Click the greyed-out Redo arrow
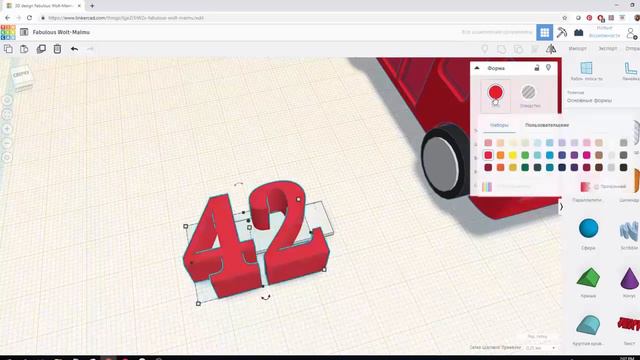Screen dimensions: 640x360 tap(90, 49)
